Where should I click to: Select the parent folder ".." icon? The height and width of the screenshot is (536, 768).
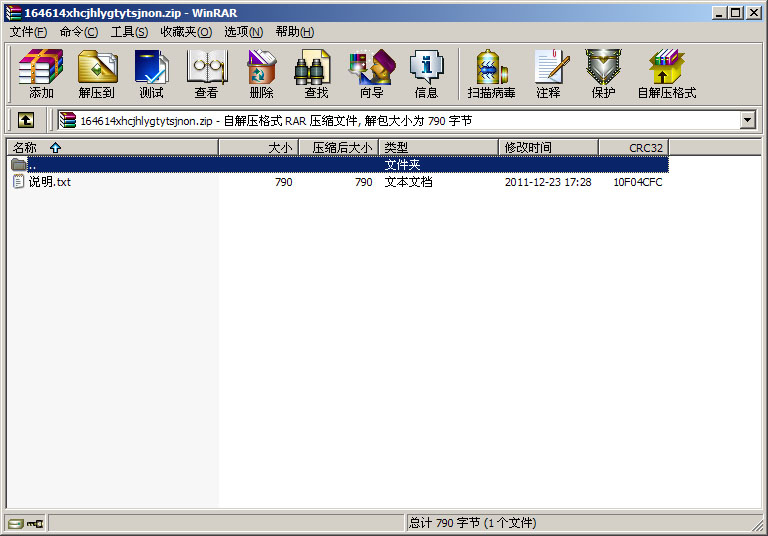[x=19, y=164]
